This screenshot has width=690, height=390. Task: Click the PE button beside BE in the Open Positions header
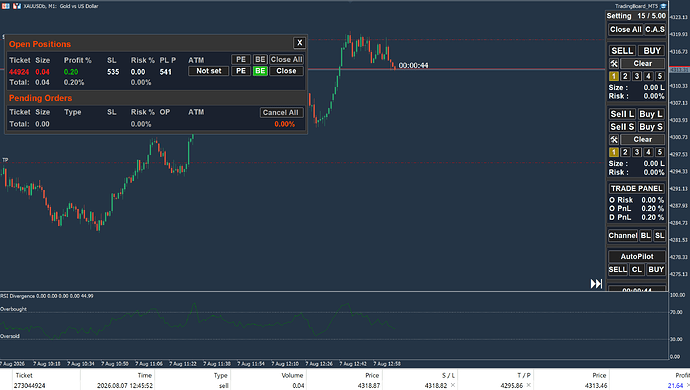pos(241,59)
